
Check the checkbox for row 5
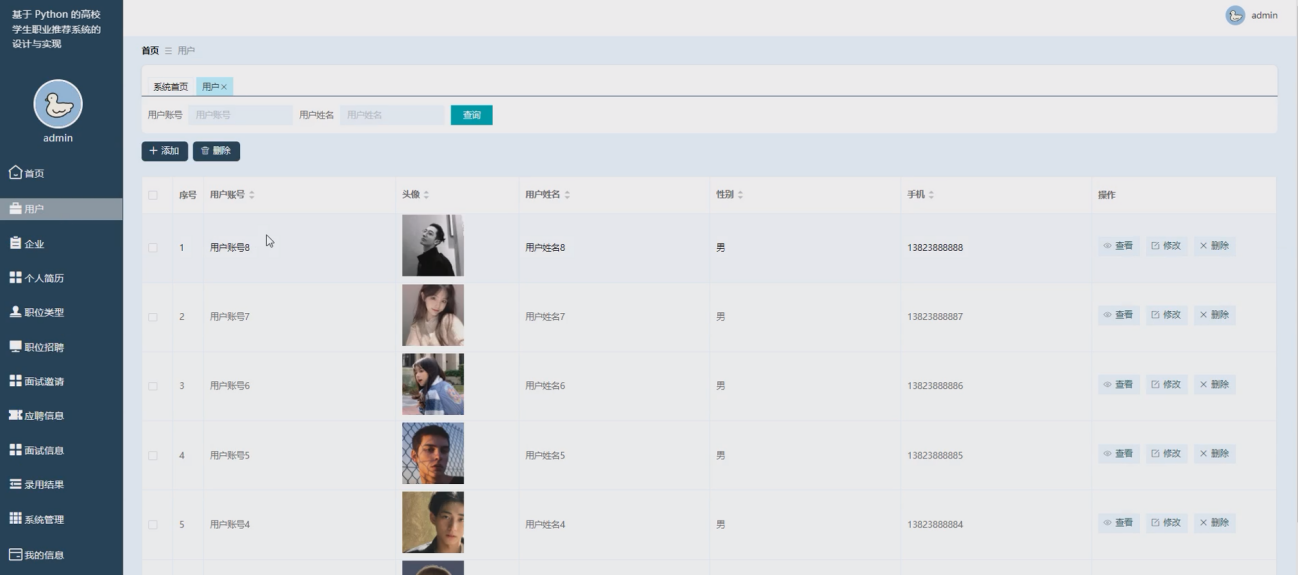click(153, 524)
